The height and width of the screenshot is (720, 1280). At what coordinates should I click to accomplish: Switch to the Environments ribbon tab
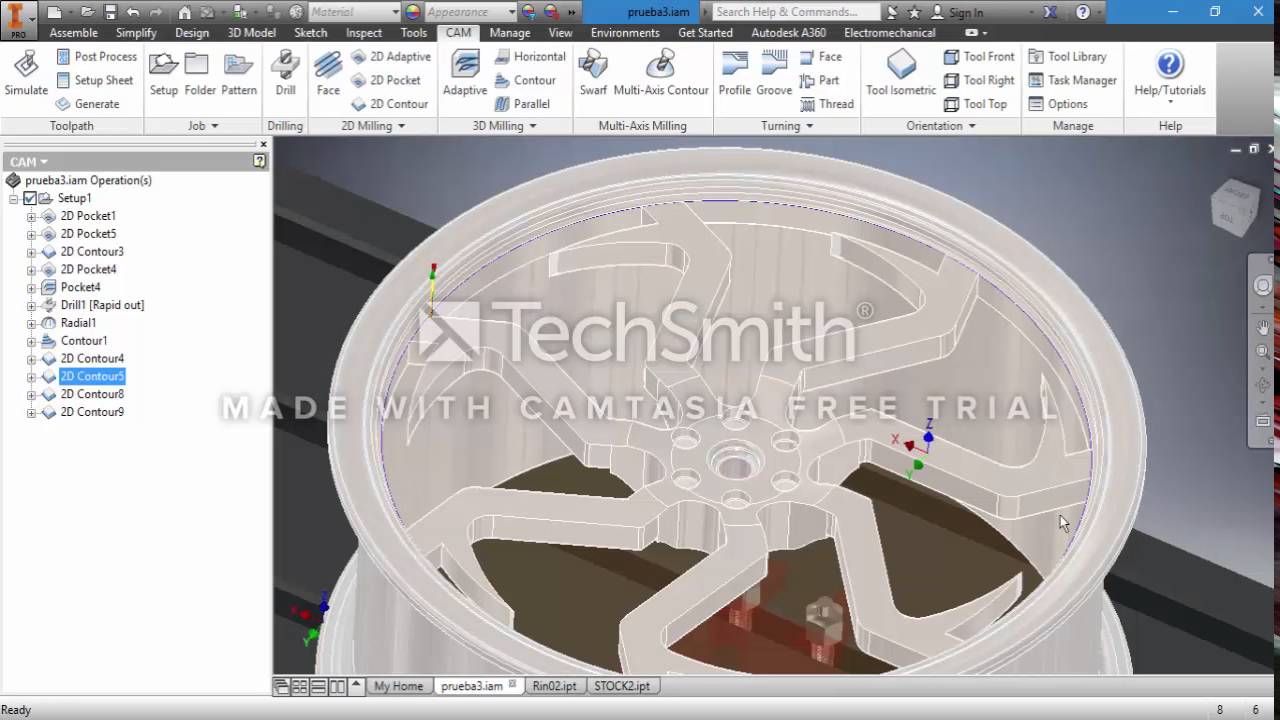(624, 33)
